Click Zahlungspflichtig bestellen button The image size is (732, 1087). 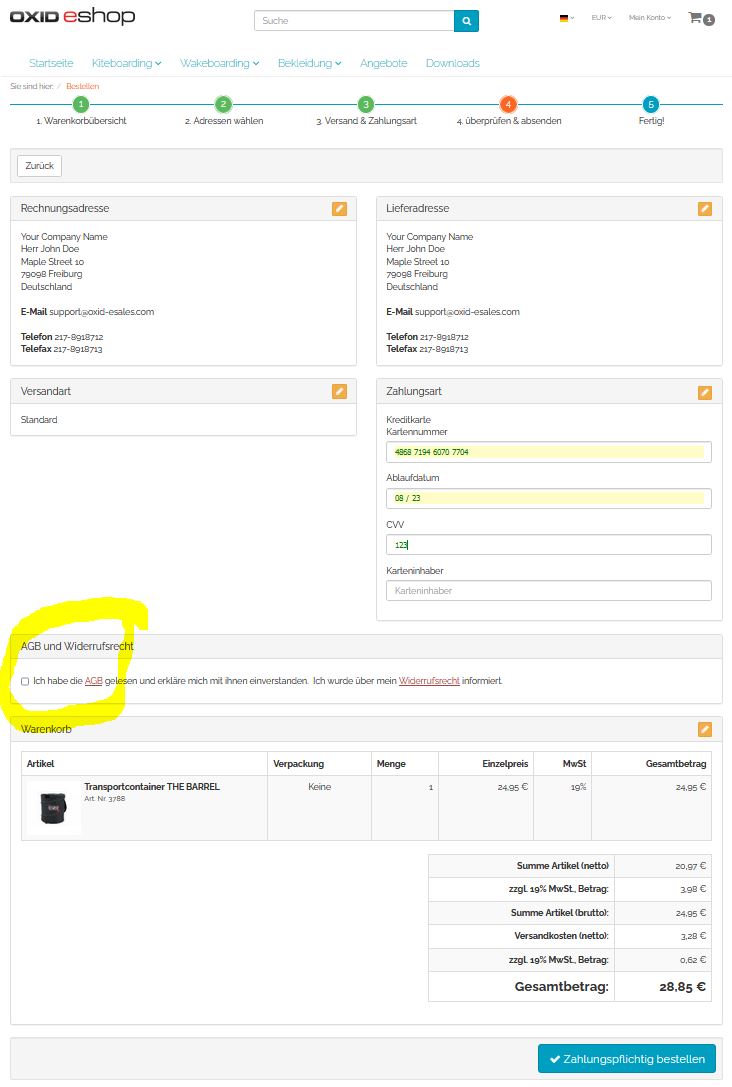pos(626,1059)
